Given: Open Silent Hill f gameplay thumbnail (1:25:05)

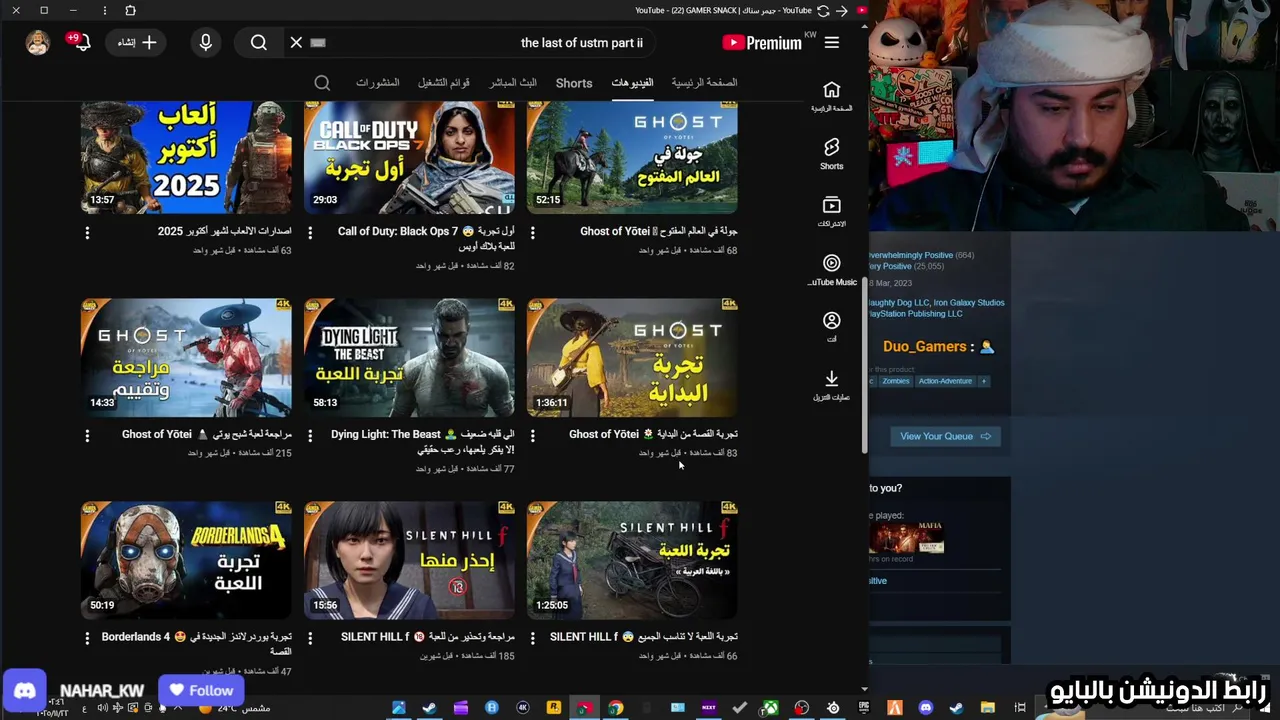Looking at the screenshot, I should 632,560.
